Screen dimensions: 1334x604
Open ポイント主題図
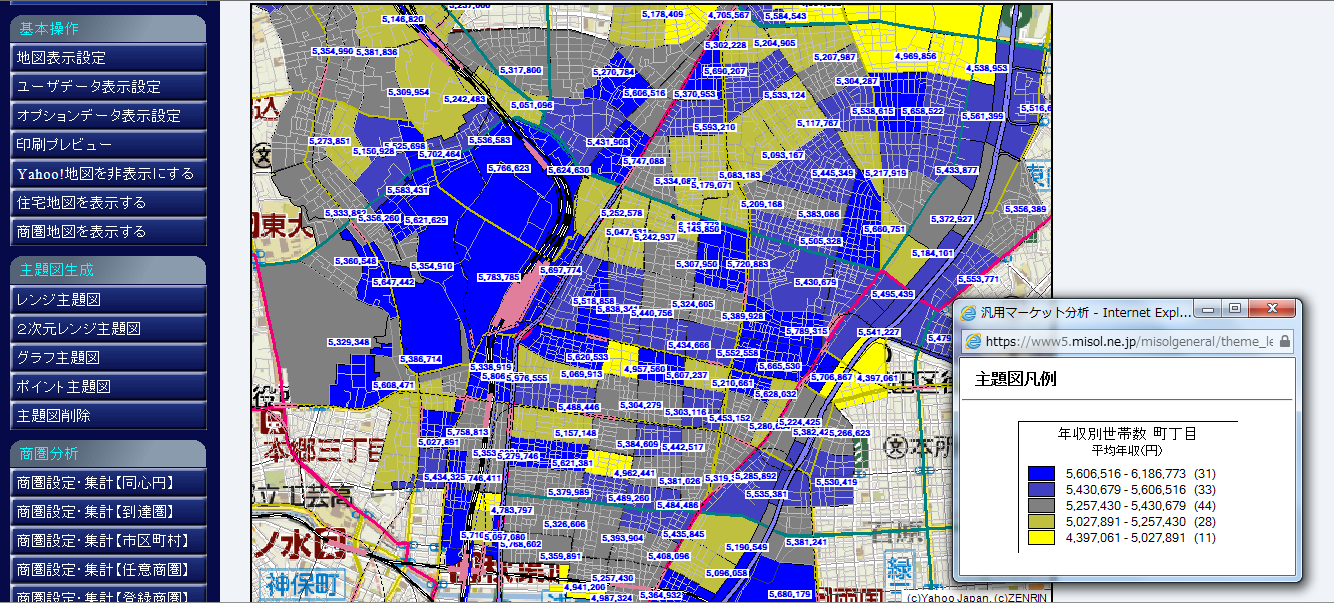(108, 387)
